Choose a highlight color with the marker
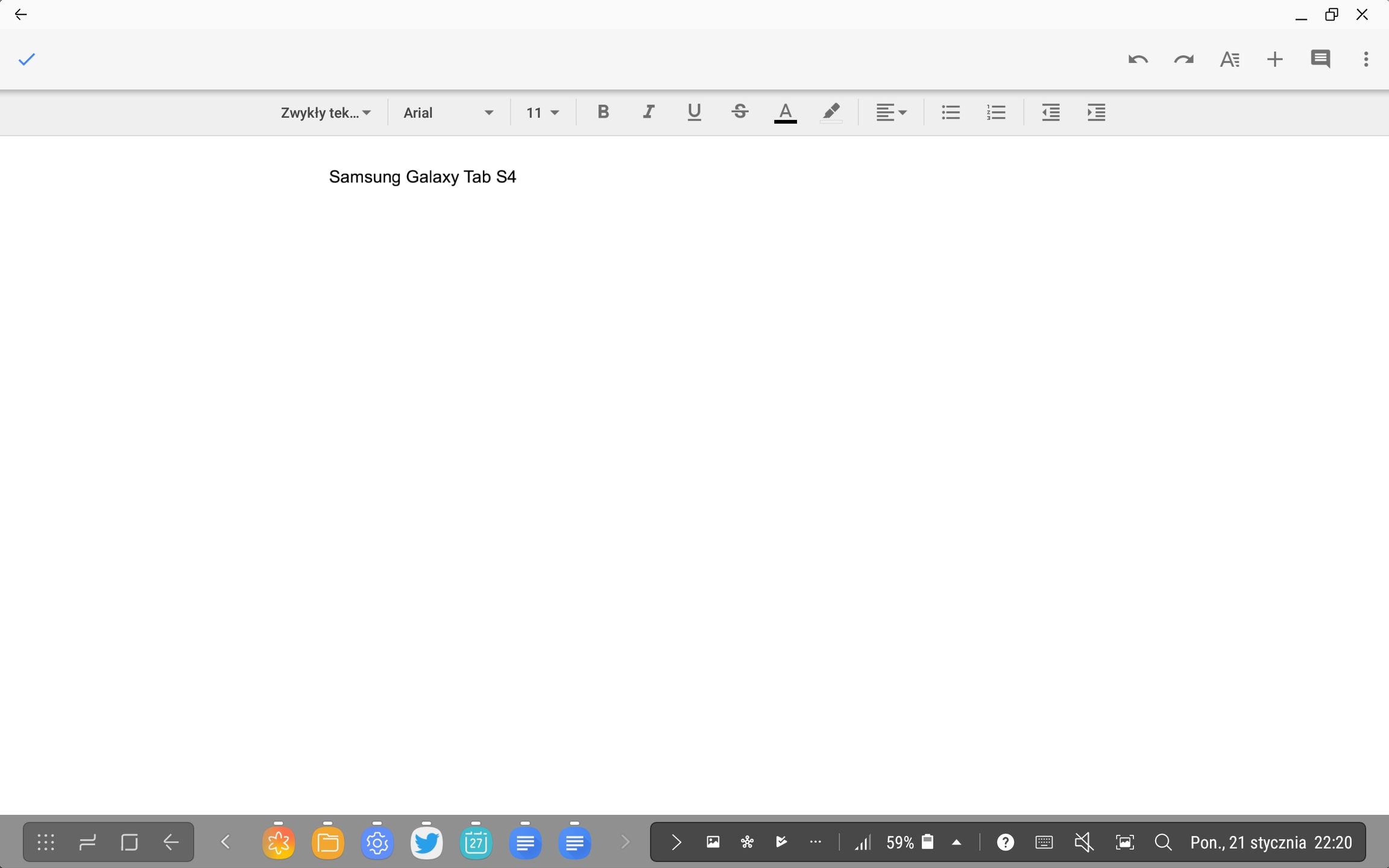The height and width of the screenshot is (868, 1389). [x=831, y=112]
